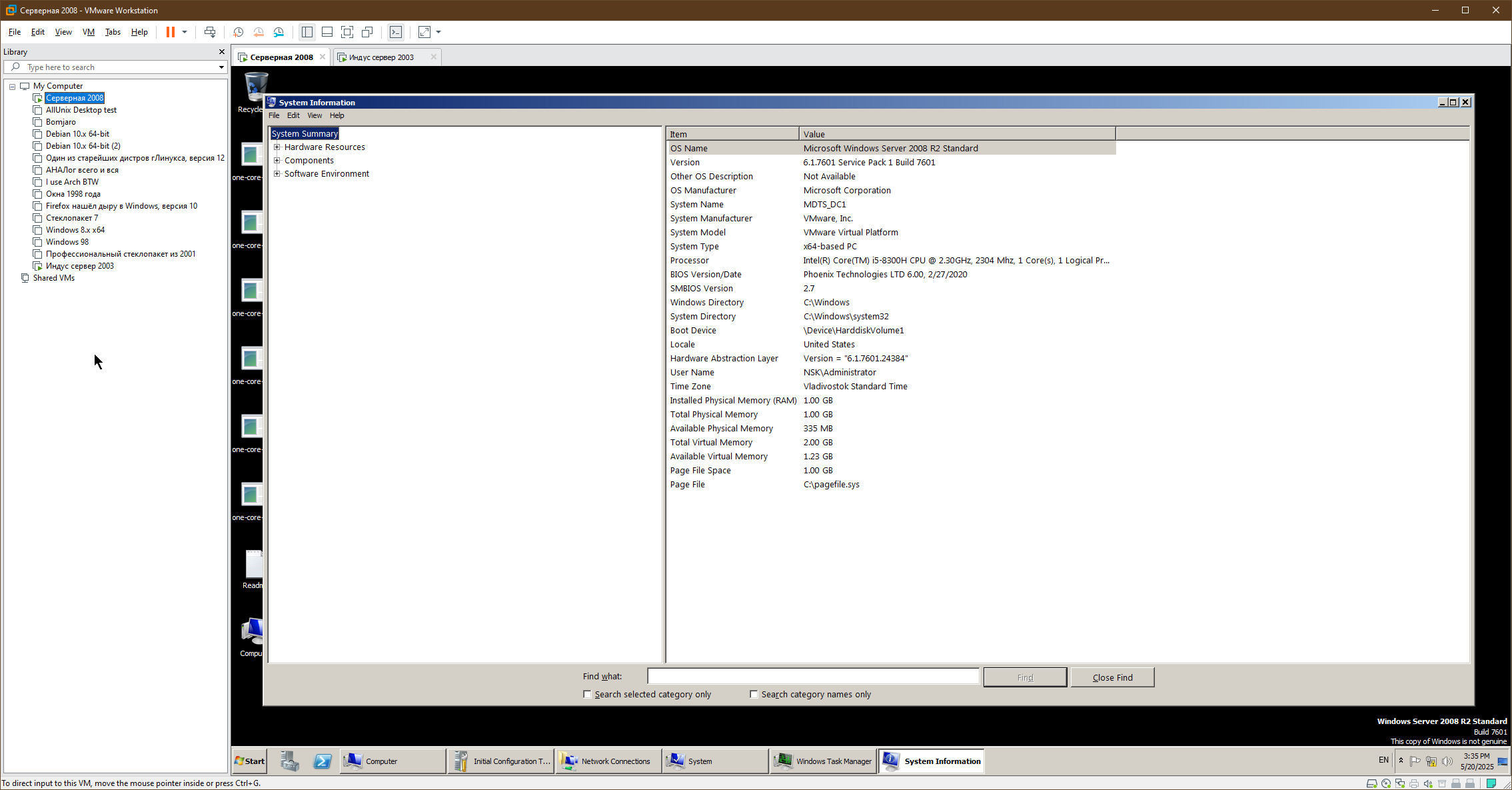Viewport: 1512px width, 790px height.
Task: Collapse the My Computer library tree
Action: pos(12,87)
